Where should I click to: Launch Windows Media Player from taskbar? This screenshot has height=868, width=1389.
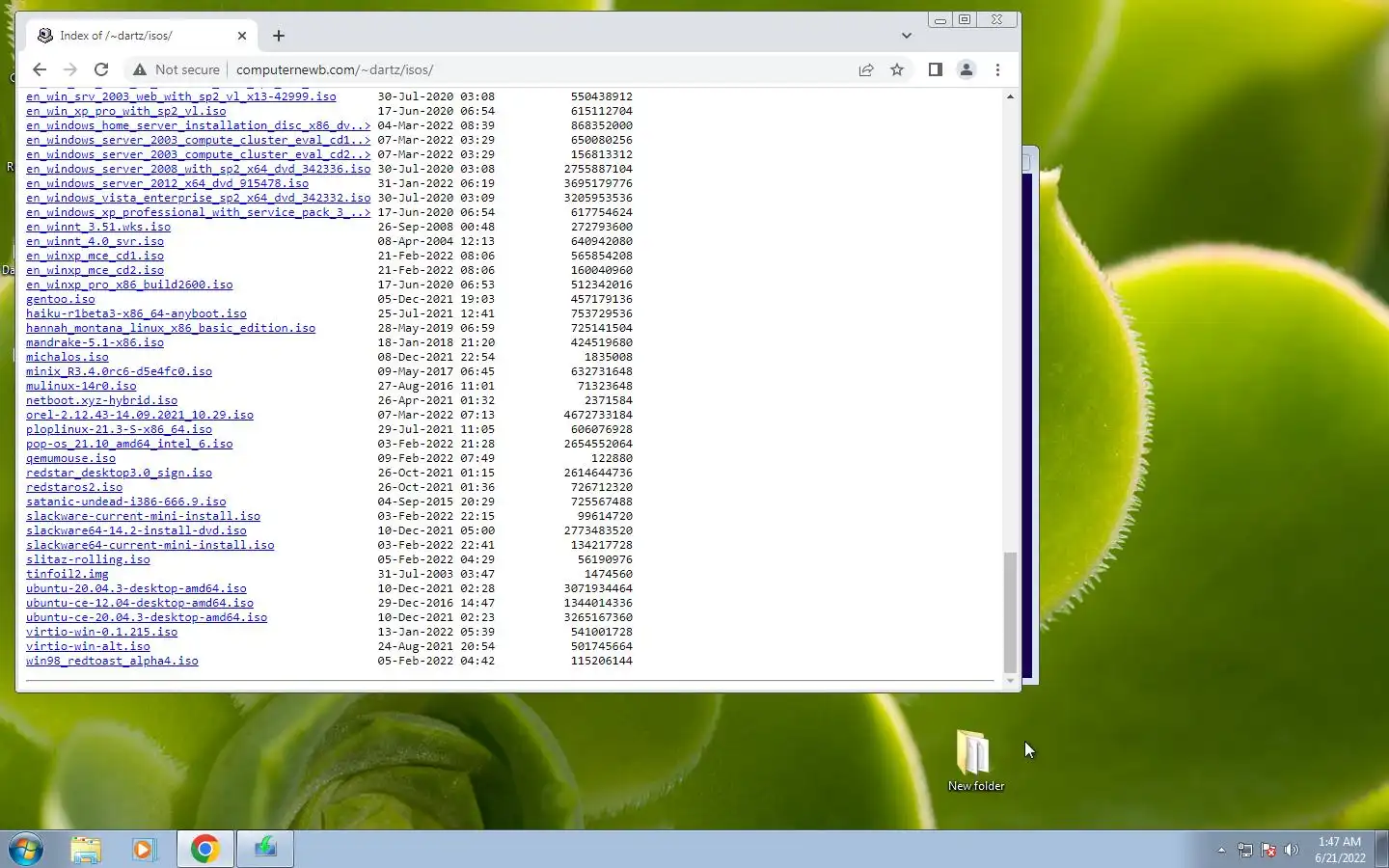click(x=144, y=850)
